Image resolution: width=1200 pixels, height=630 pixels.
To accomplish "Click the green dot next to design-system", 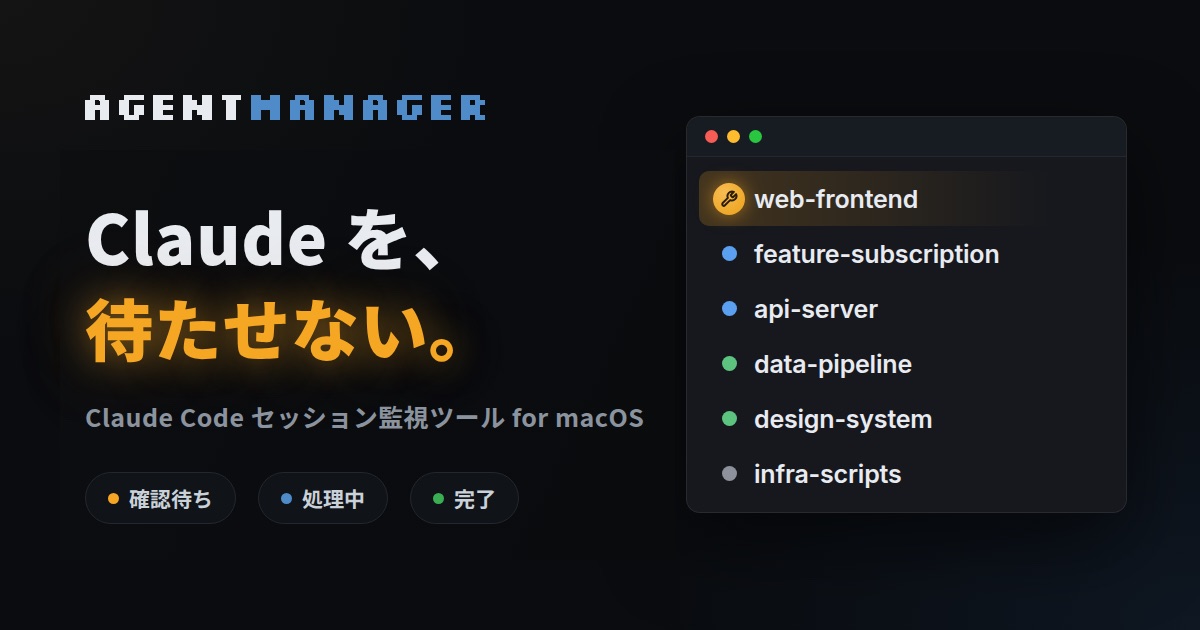I will tap(729, 419).
